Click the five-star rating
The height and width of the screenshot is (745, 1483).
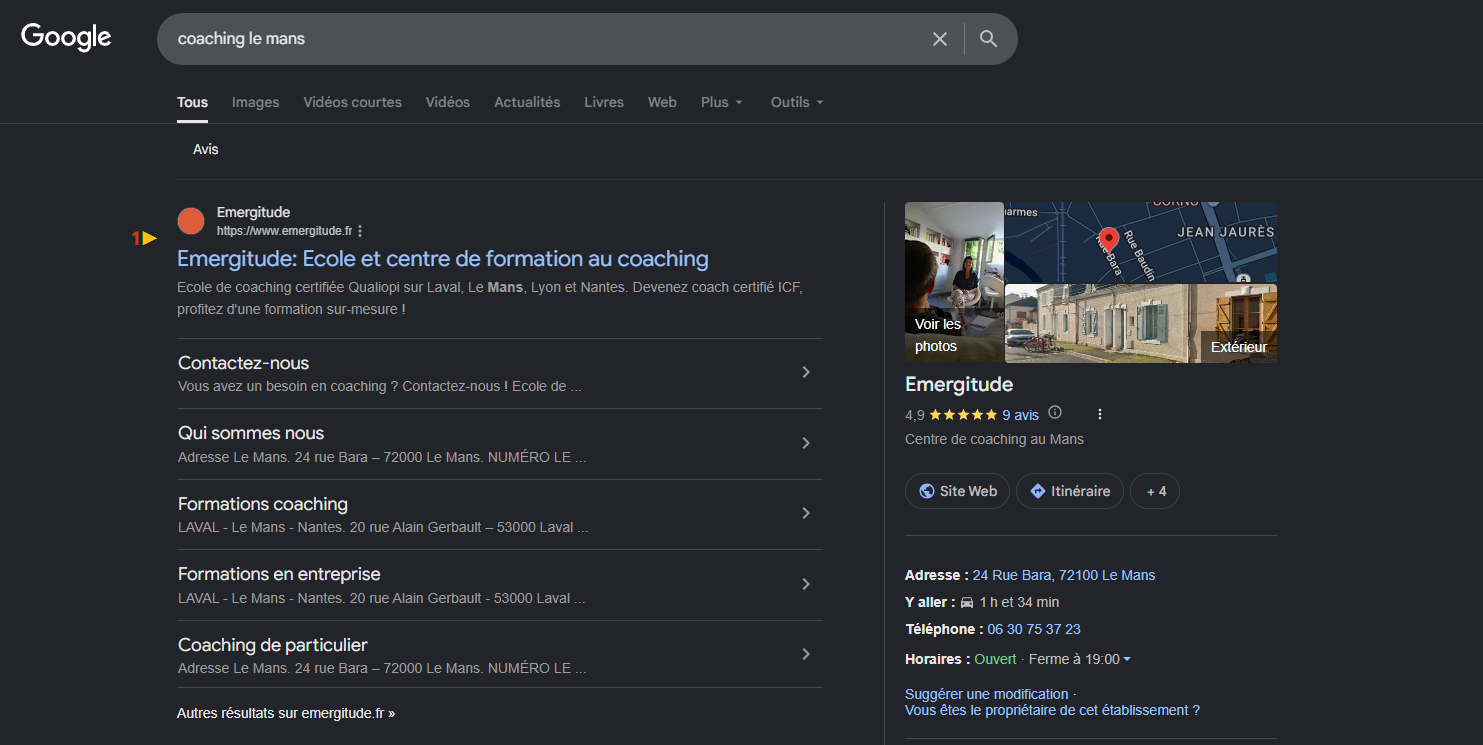click(963, 414)
